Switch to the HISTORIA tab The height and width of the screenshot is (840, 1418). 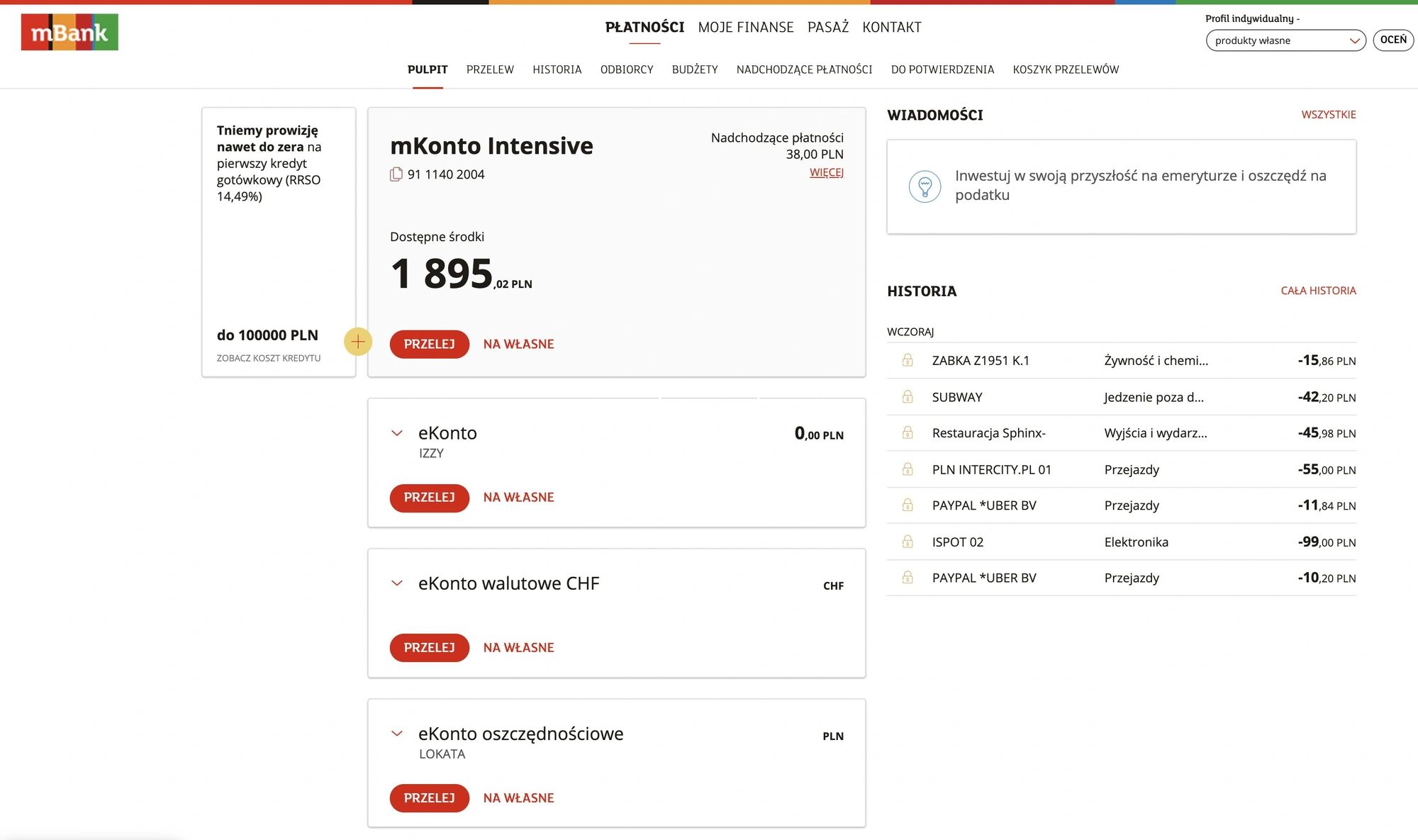[557, 69]
